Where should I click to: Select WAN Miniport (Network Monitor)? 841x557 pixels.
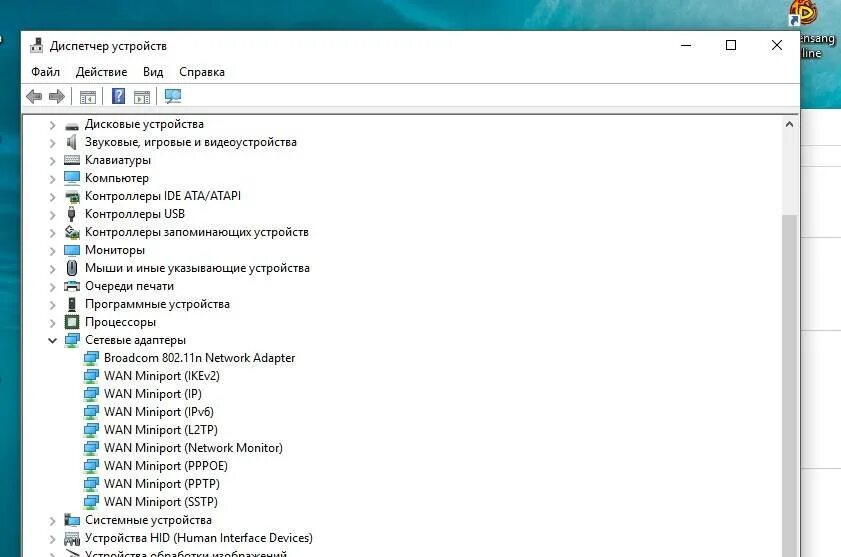point(193,448)
